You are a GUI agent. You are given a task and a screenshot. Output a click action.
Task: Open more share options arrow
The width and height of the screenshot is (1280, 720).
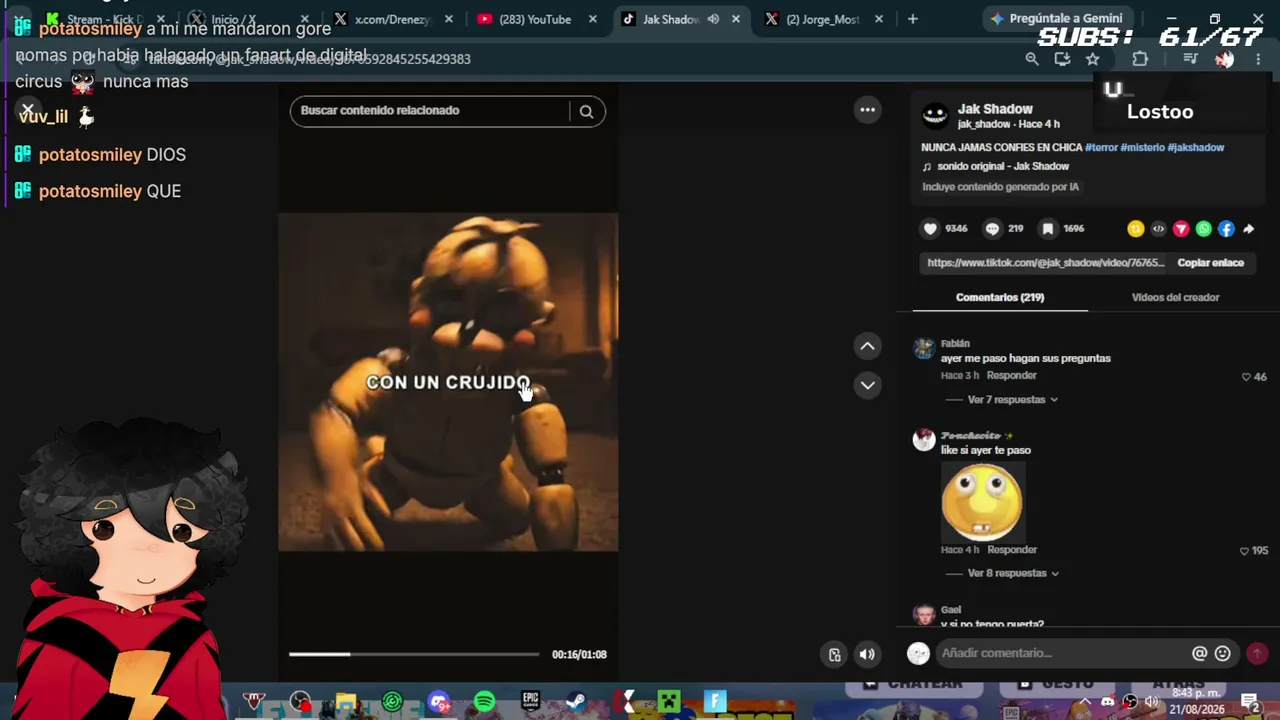(1249, 229)
